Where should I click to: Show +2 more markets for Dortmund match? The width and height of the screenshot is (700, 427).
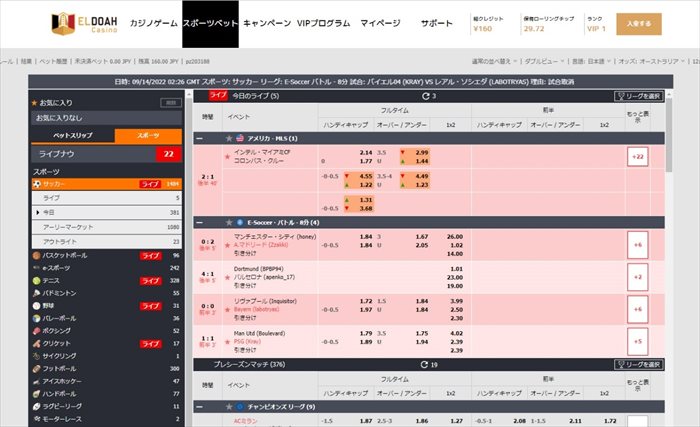pos(638,277)
